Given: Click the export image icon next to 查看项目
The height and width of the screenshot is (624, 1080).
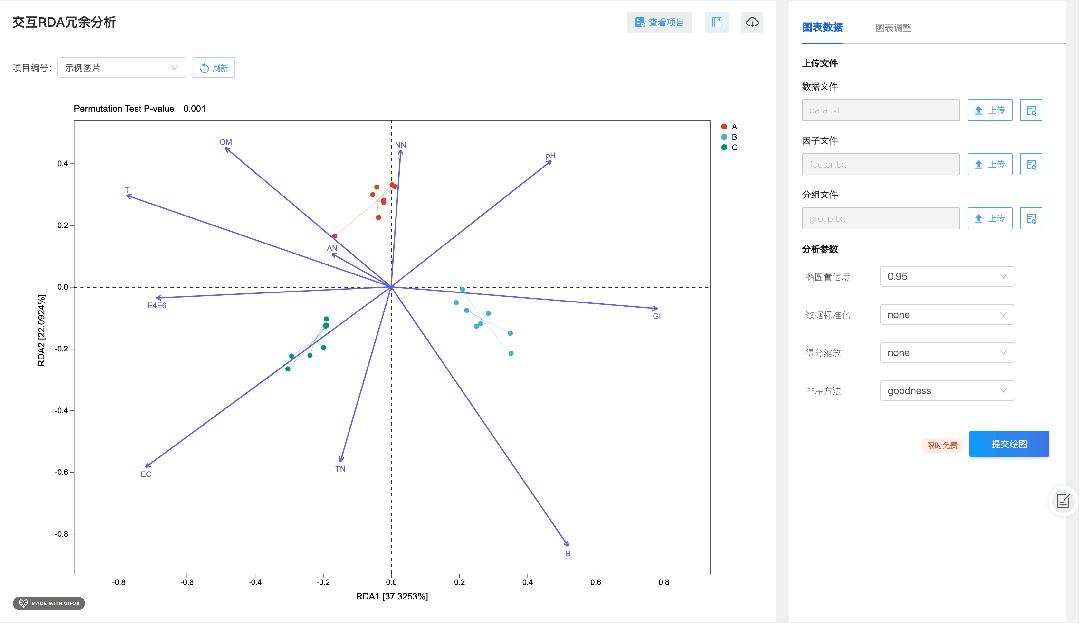Looking at the screenshot, I should pyautogui.click(x=716, y=22).
